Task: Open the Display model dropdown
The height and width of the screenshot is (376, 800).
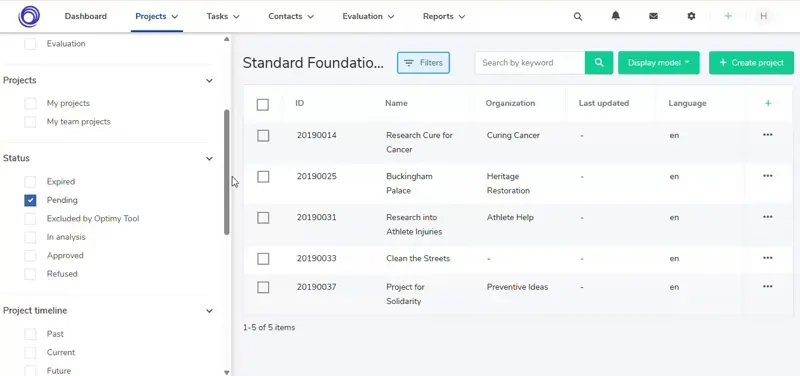Action: click(x=659, y=63)
